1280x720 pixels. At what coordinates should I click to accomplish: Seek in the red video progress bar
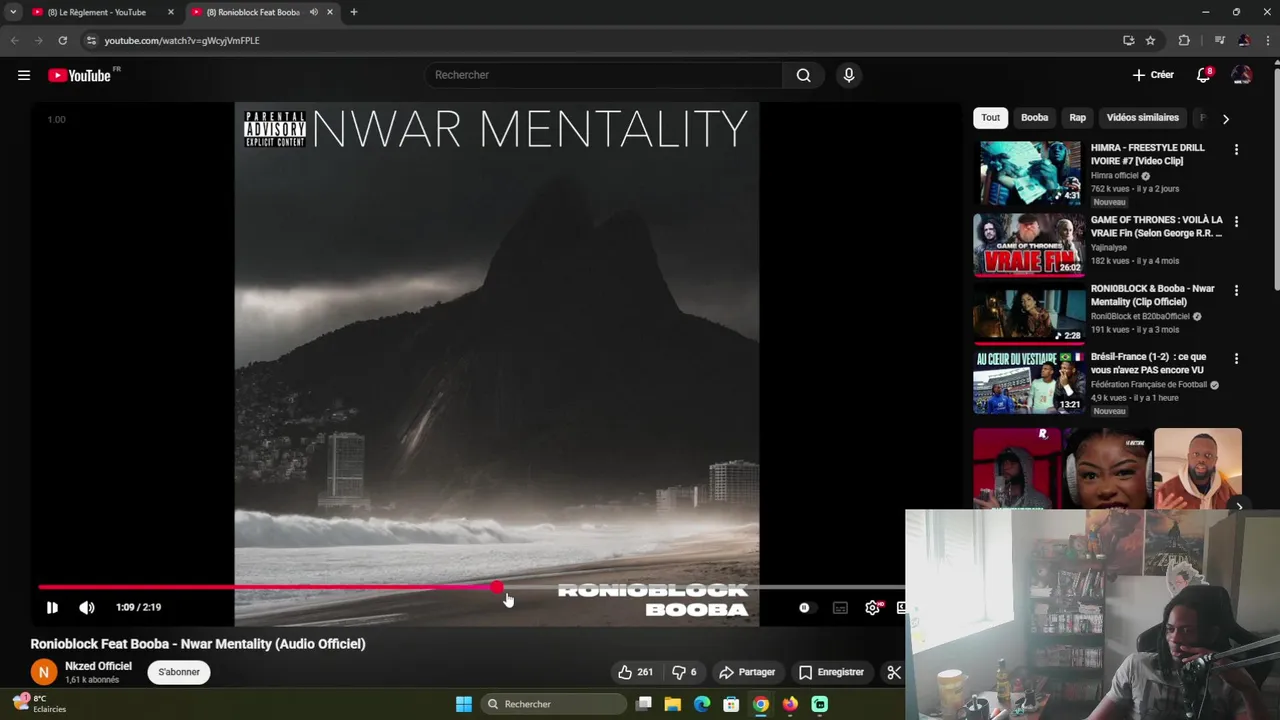pos(470,587)
